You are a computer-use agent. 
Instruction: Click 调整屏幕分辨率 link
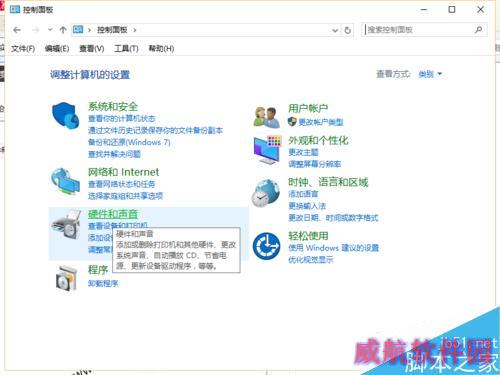314,164
